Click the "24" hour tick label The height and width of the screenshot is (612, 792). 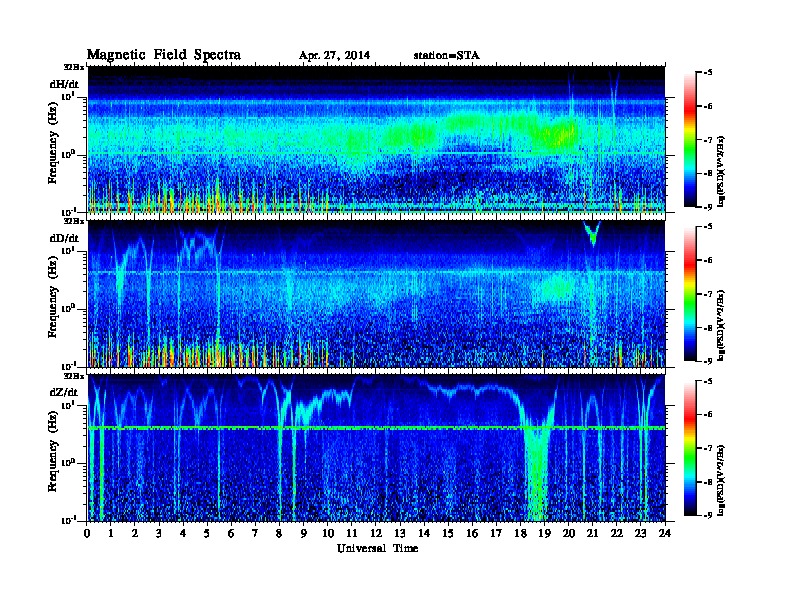click(665, 533)
